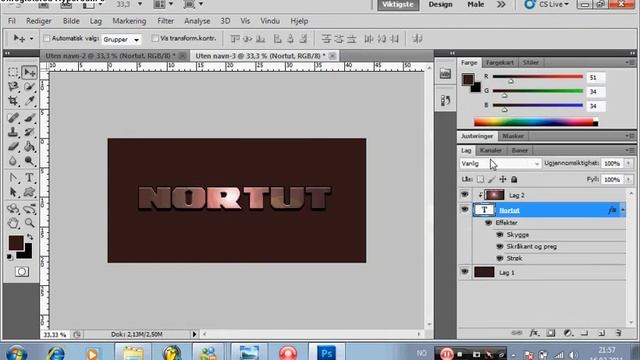Hide the Nortut text layer
Image resolution: width=640 pixels, height=360 pixels.
click(464, 209)
